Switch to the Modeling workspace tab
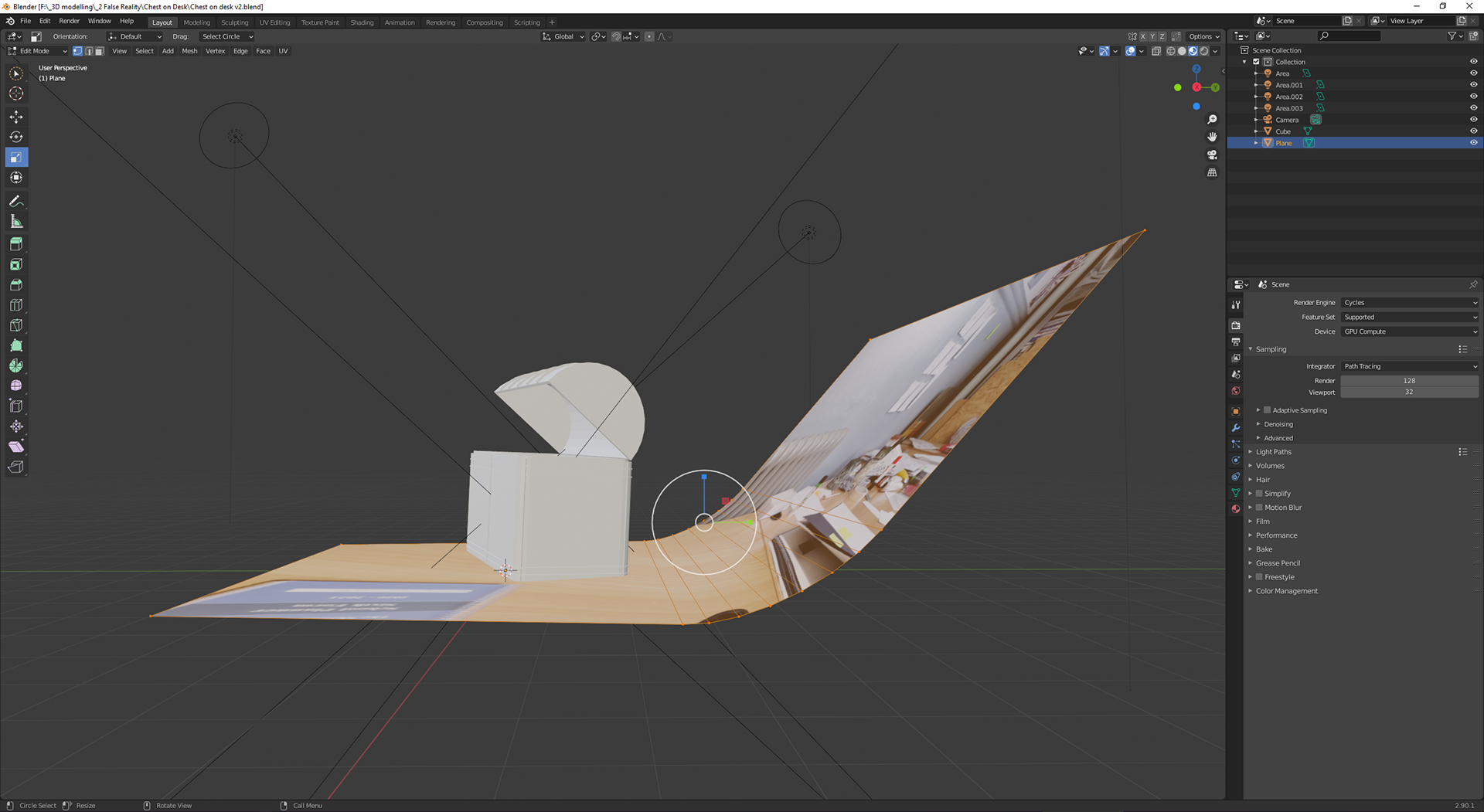This screenshot has width=1484, height=812. click(x=196, y=22)
